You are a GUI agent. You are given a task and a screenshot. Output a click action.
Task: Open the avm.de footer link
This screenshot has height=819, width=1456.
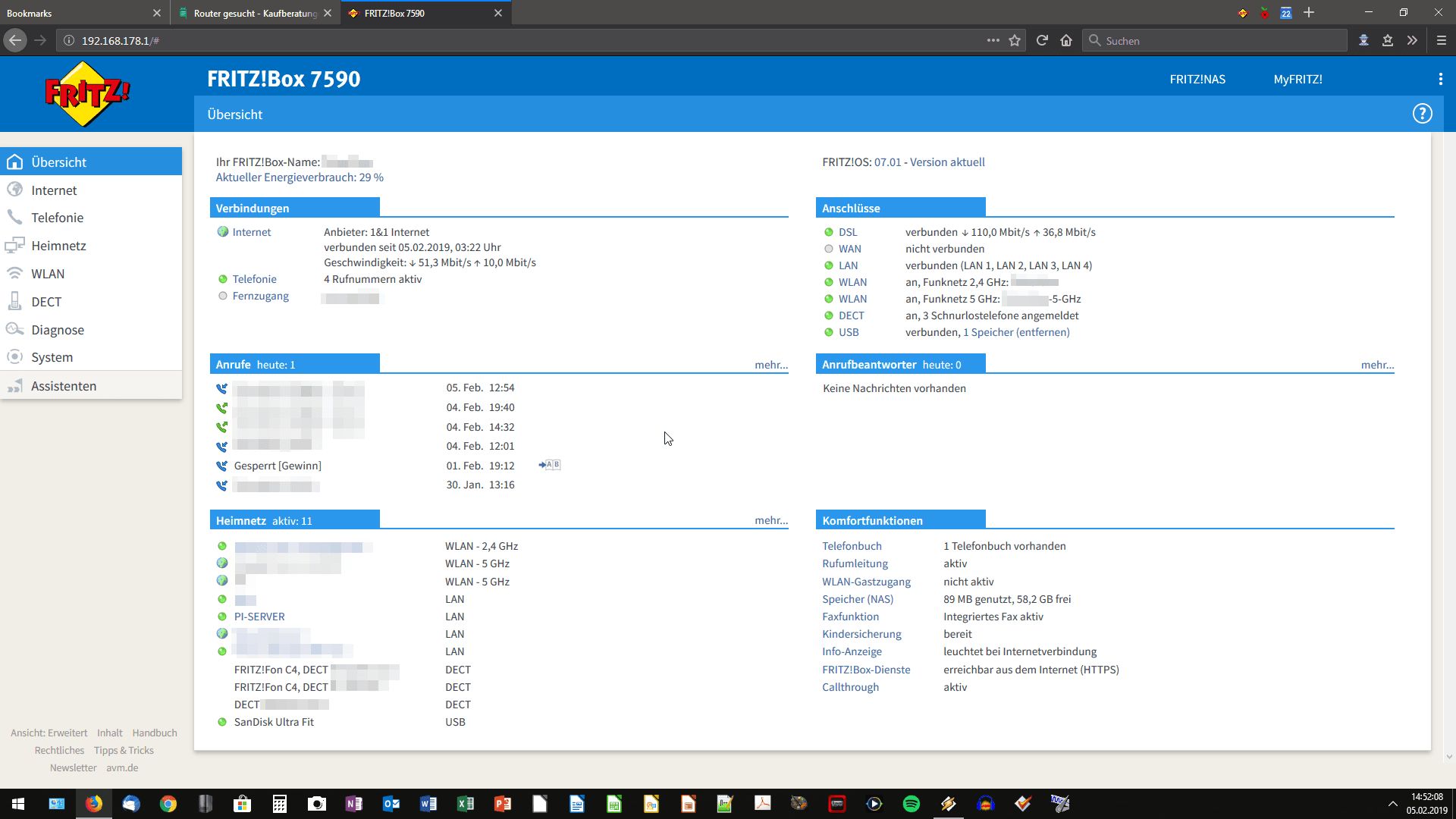[122, 767]
